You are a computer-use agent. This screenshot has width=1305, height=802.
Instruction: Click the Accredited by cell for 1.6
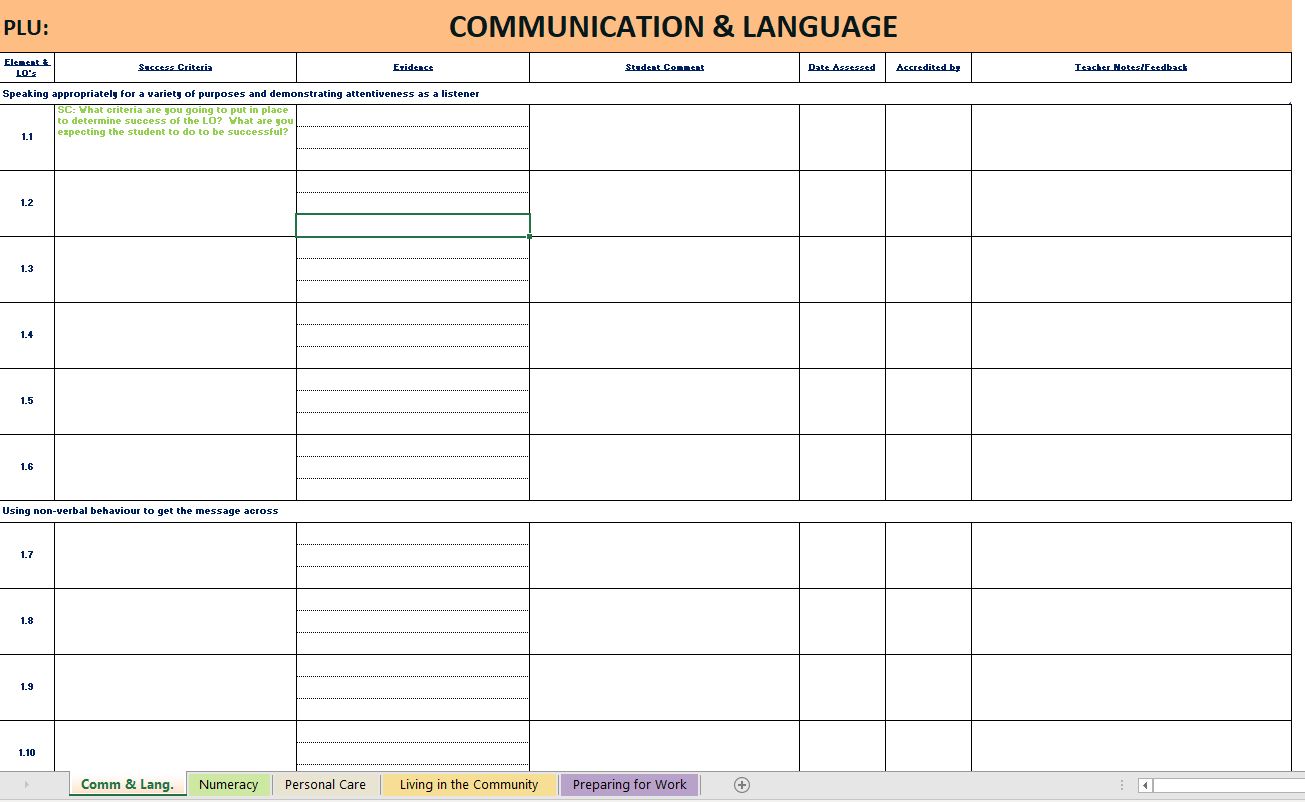[x=928, y=467]
